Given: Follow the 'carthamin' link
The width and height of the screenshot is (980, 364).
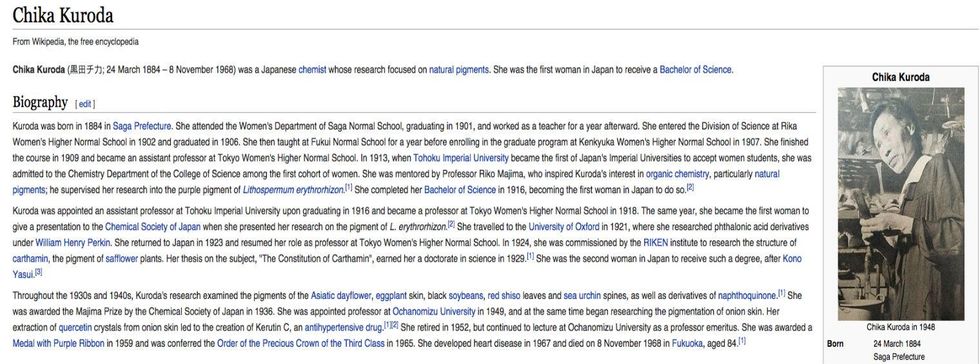Looking at the screenshot, I should pyautogui.click(x=30, y=258).
